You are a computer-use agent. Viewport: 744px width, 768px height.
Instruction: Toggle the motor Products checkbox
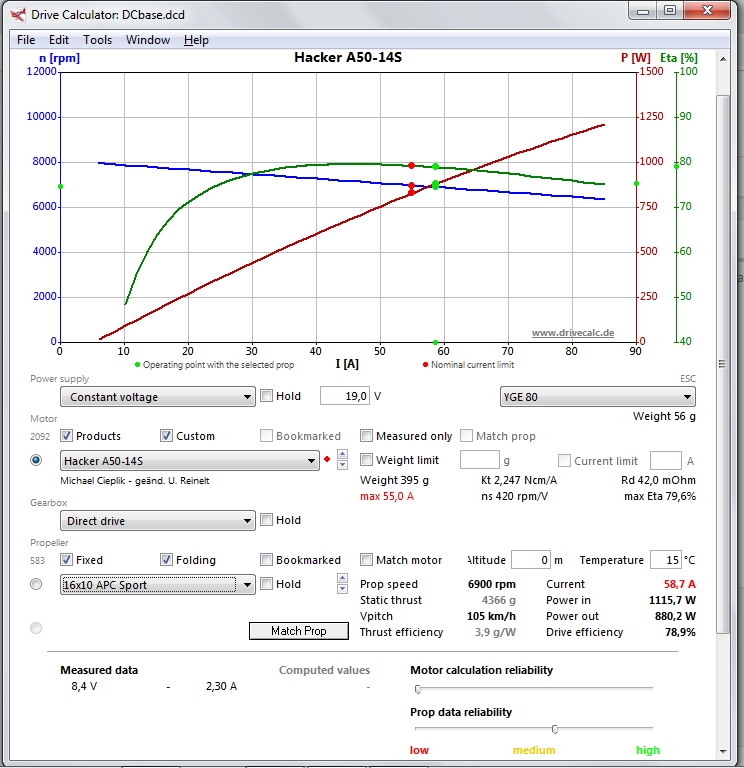[x=67, y=436]
